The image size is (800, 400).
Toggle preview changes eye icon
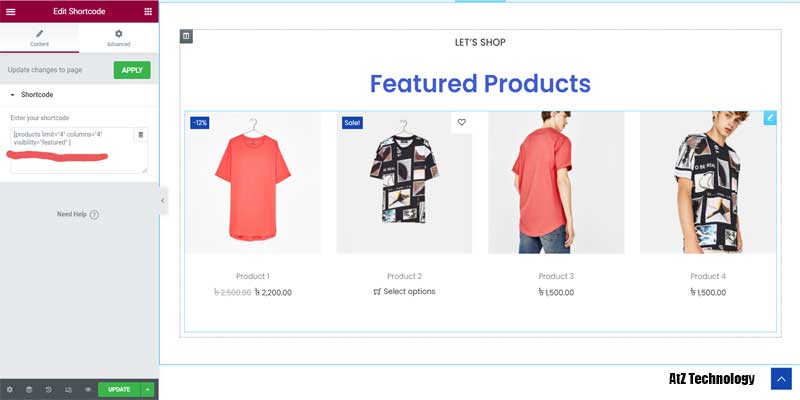click(88, 389)
